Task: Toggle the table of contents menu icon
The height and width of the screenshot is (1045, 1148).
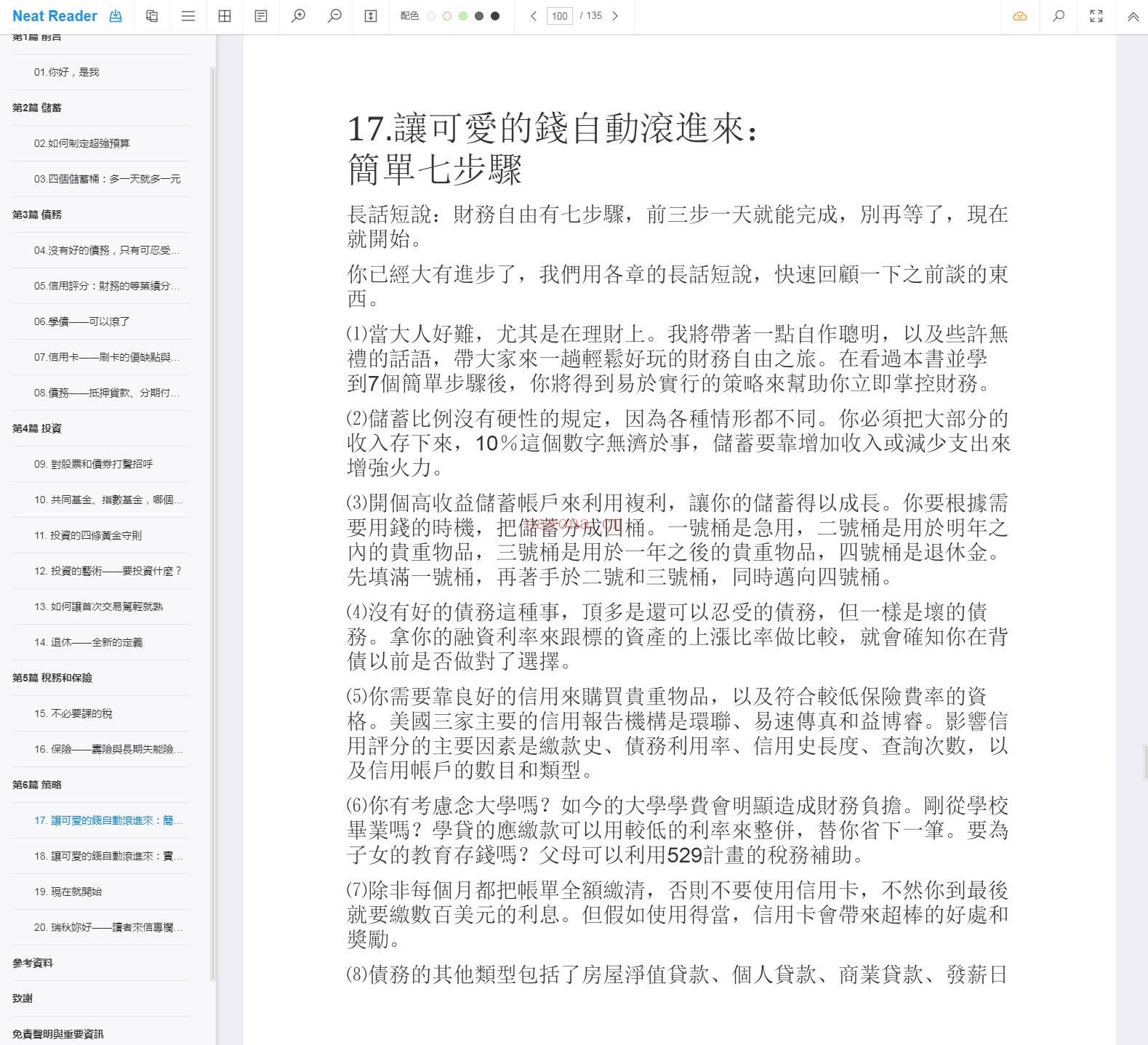Action: 188,16
